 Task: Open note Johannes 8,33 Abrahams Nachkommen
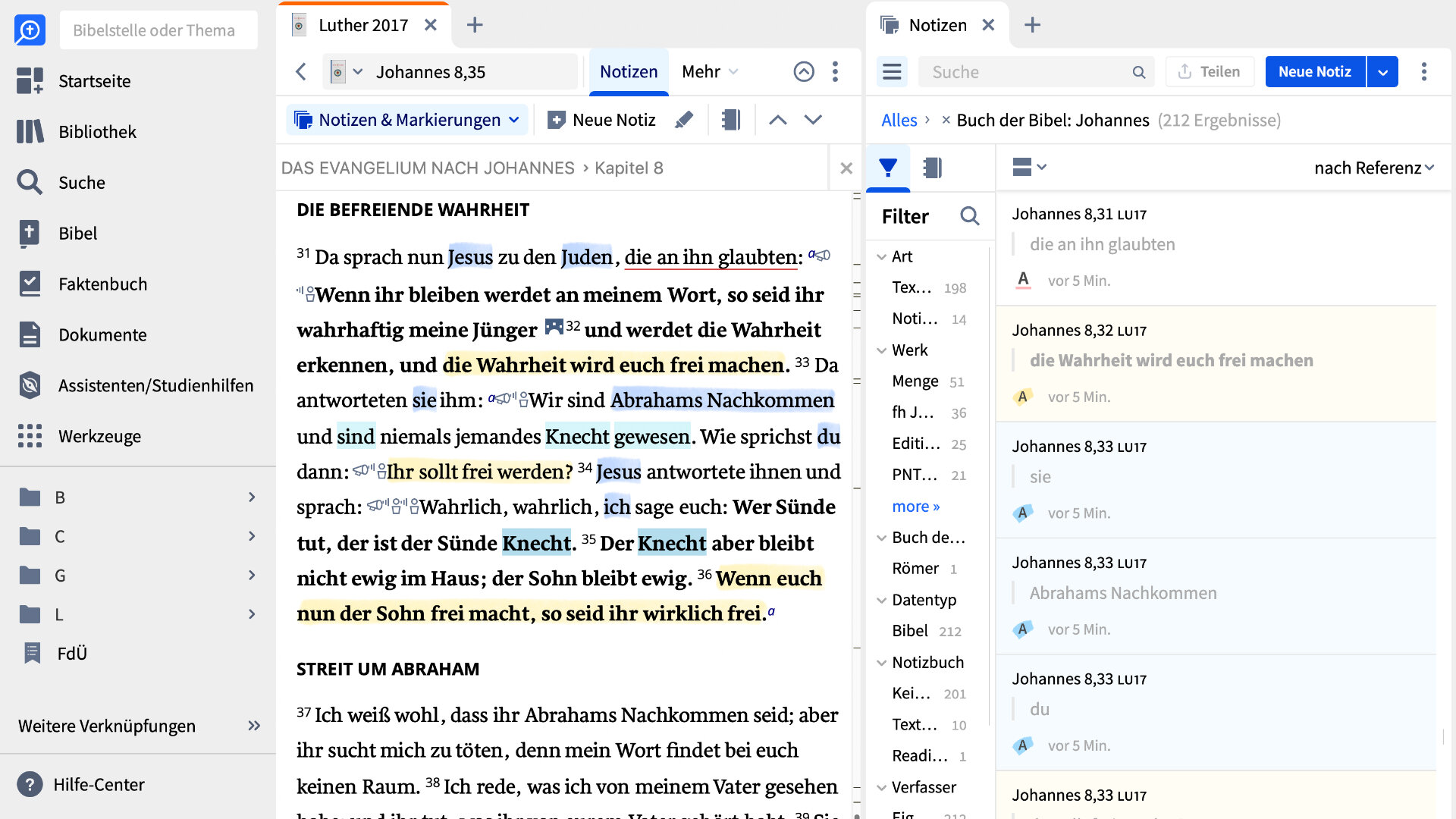pos(1216,596)
